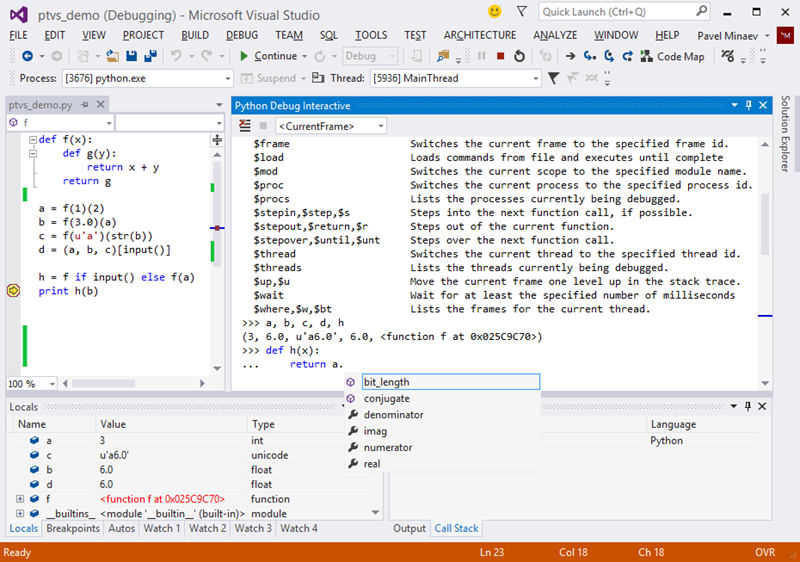The image size is (800, 562).
Task: Click the editor split-window handle above scrollbar
Action: point(217,140)
